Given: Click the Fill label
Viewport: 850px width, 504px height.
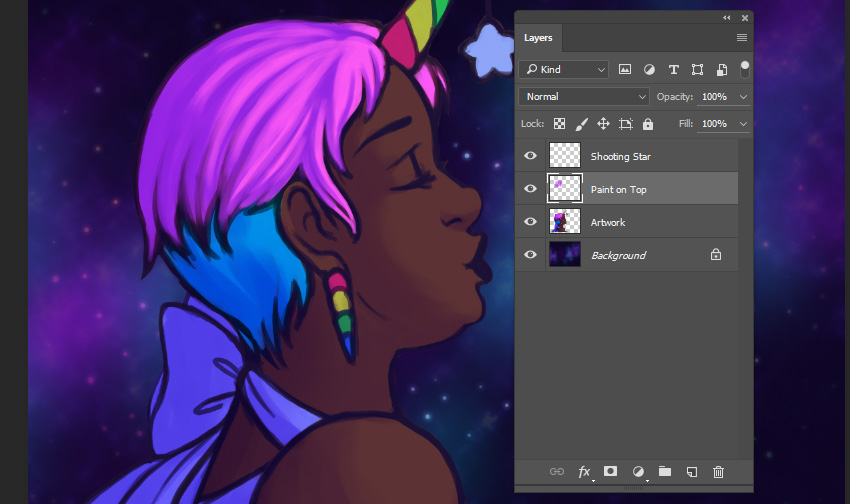Looking at the screenshot, I should 686,124.
